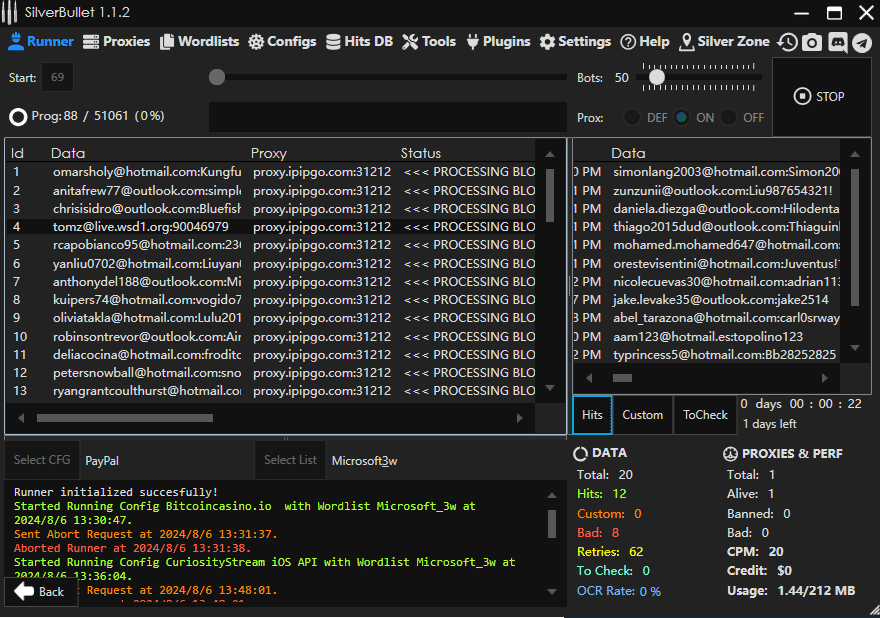Select the OFF proxy mode radio button
Screen dimensions: 880x618
point(729,117)
